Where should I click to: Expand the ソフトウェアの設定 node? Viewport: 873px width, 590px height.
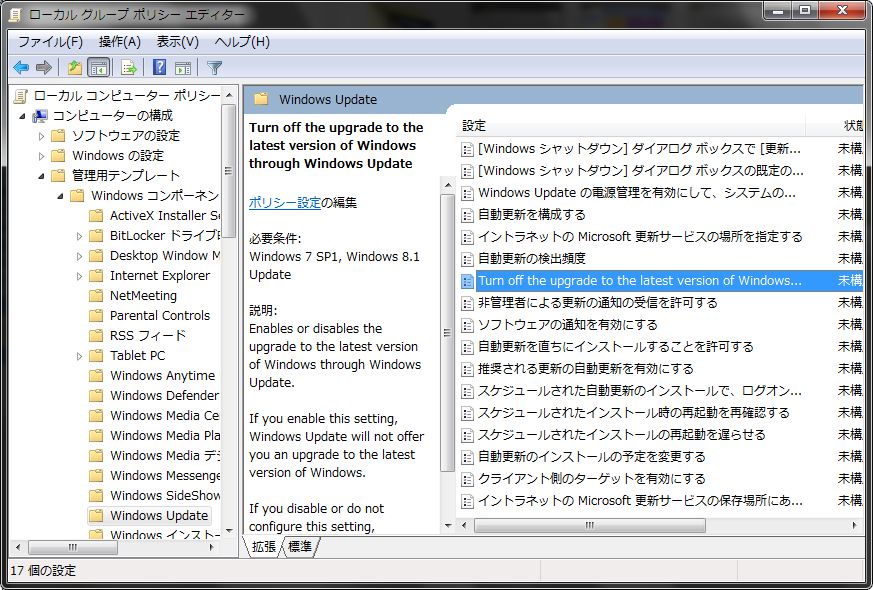pos(41,136)
